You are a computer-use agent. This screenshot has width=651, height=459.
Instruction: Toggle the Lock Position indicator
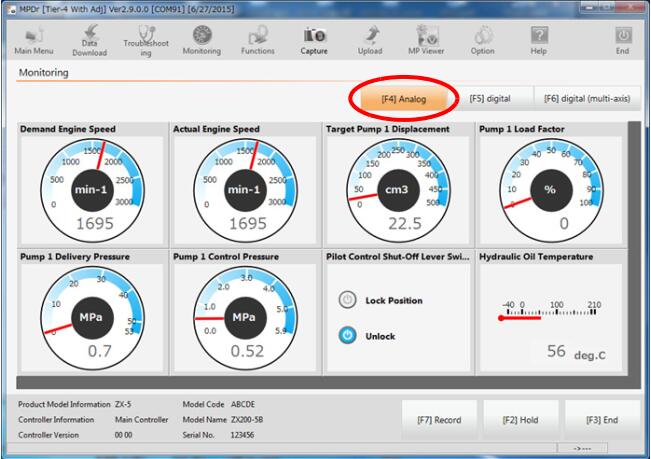[x=348, y=300]
